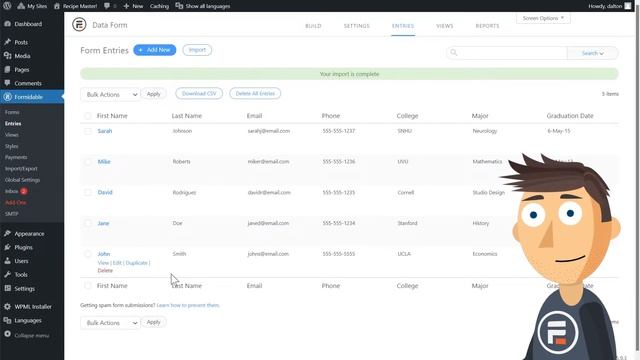Click Delete All Entries button
The width and height of the screenshot is (640, 360).
click(x=255, y=93)
